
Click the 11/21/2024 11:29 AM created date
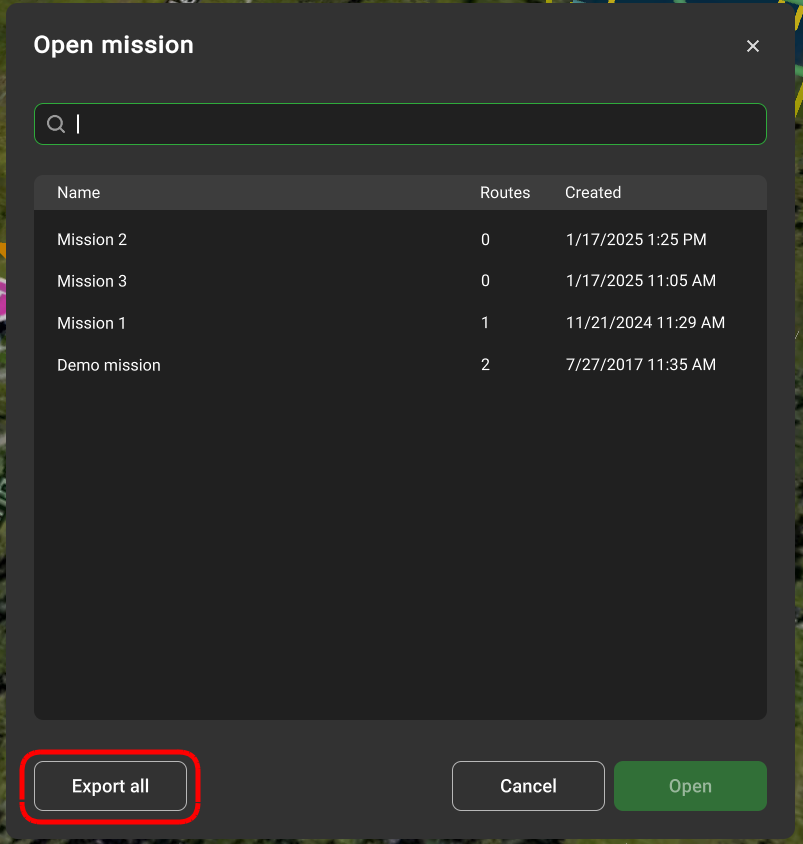(645, 324)
